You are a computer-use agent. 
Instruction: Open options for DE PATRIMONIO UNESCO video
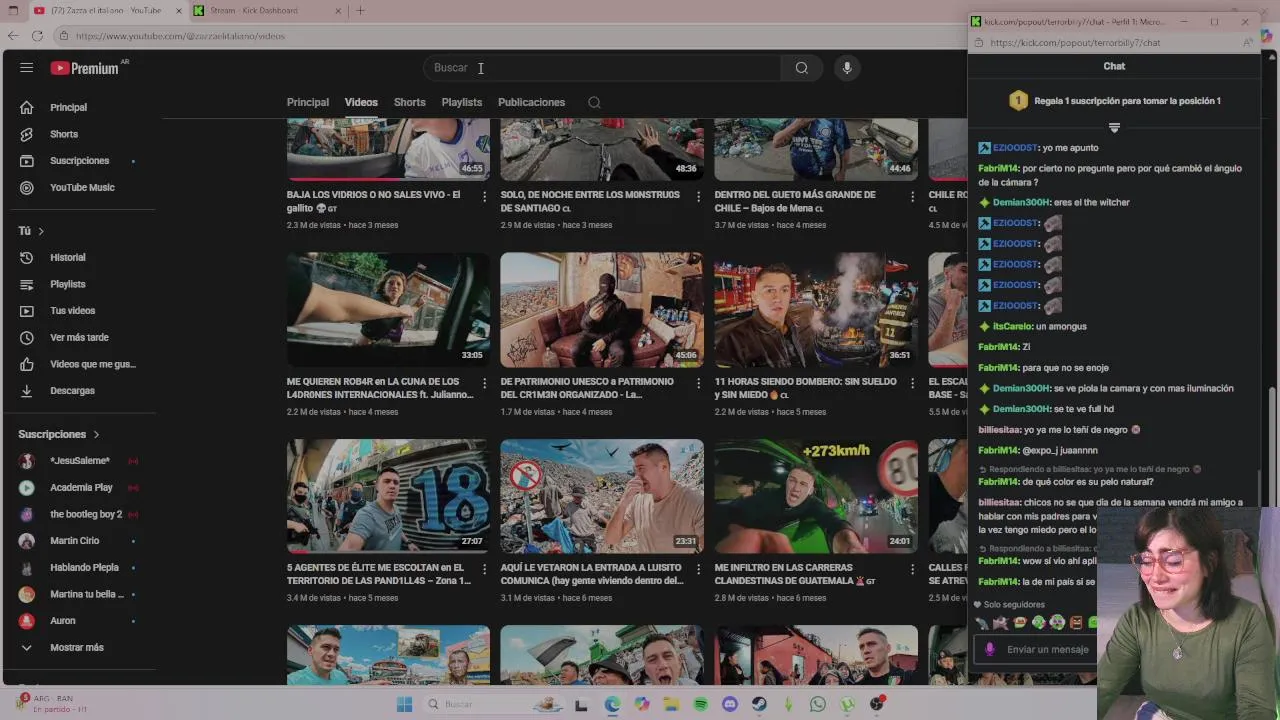click(698, 383)
